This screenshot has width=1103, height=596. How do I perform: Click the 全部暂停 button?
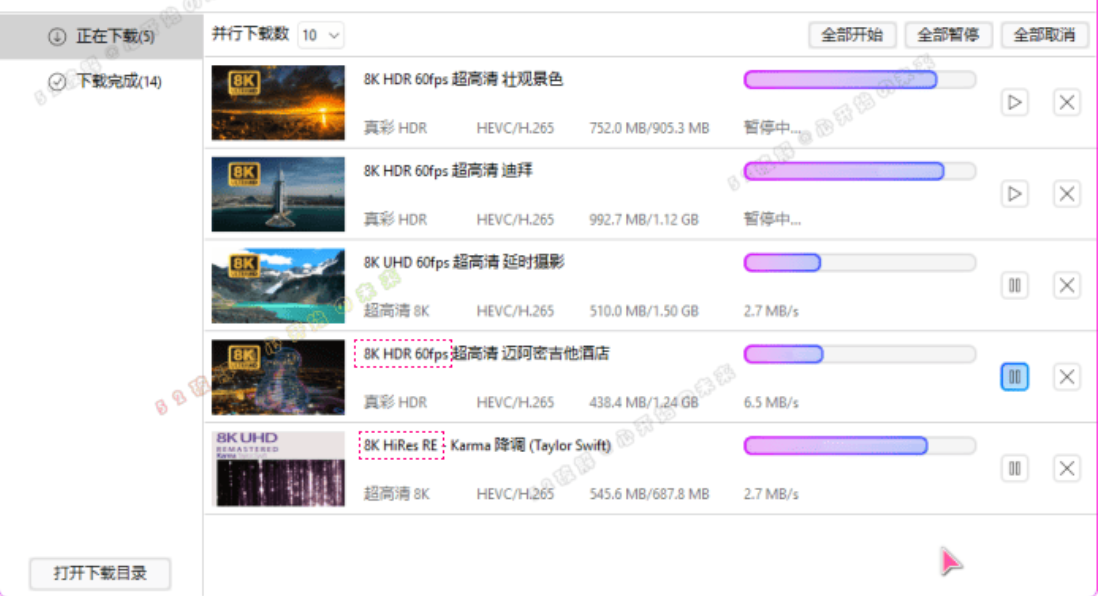click(x=948, y=34)
